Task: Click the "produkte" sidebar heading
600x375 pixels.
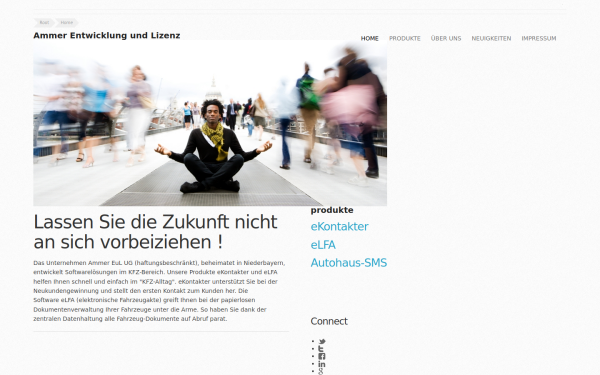Action: pos(332,210)
